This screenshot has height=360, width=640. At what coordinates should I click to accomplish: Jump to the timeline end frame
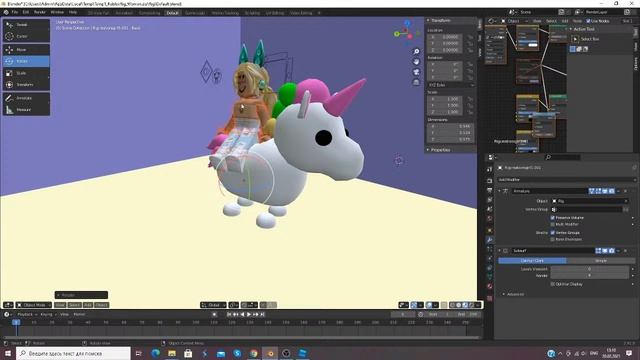tap(262, 314)
